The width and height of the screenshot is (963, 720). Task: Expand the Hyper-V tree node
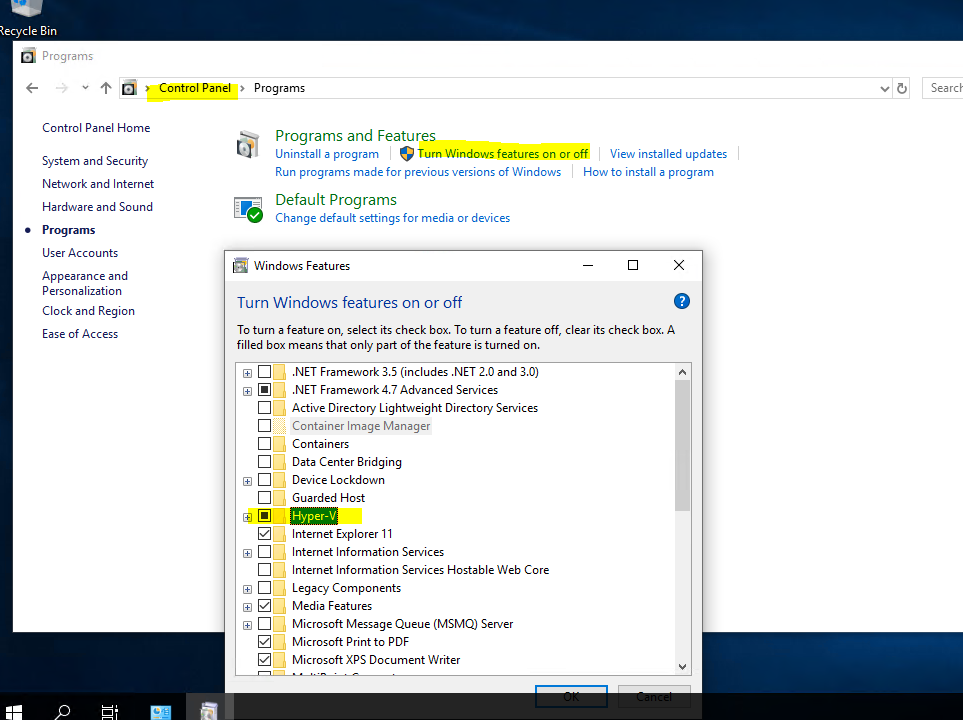click(248, 517)
